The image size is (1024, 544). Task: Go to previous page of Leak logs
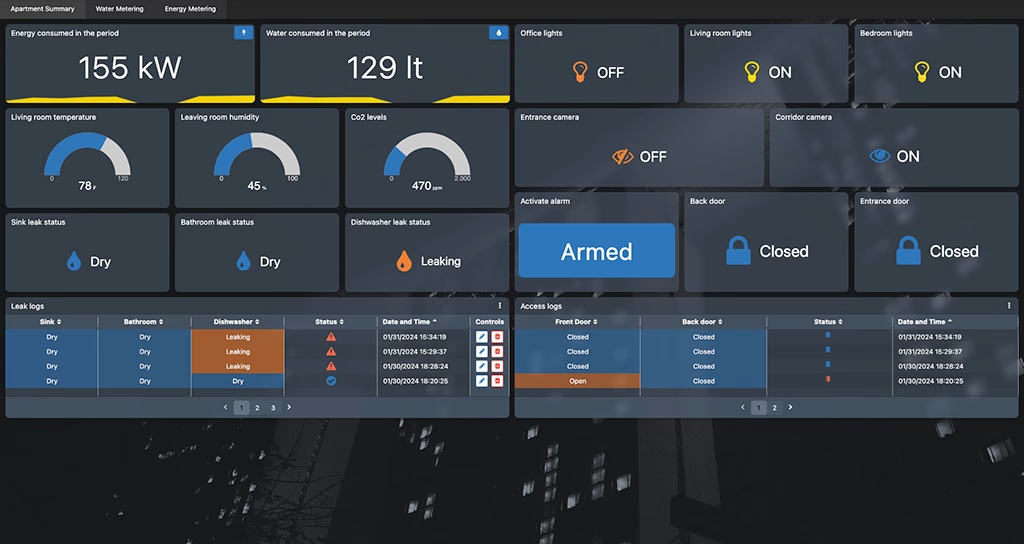[x=226, y=407]
